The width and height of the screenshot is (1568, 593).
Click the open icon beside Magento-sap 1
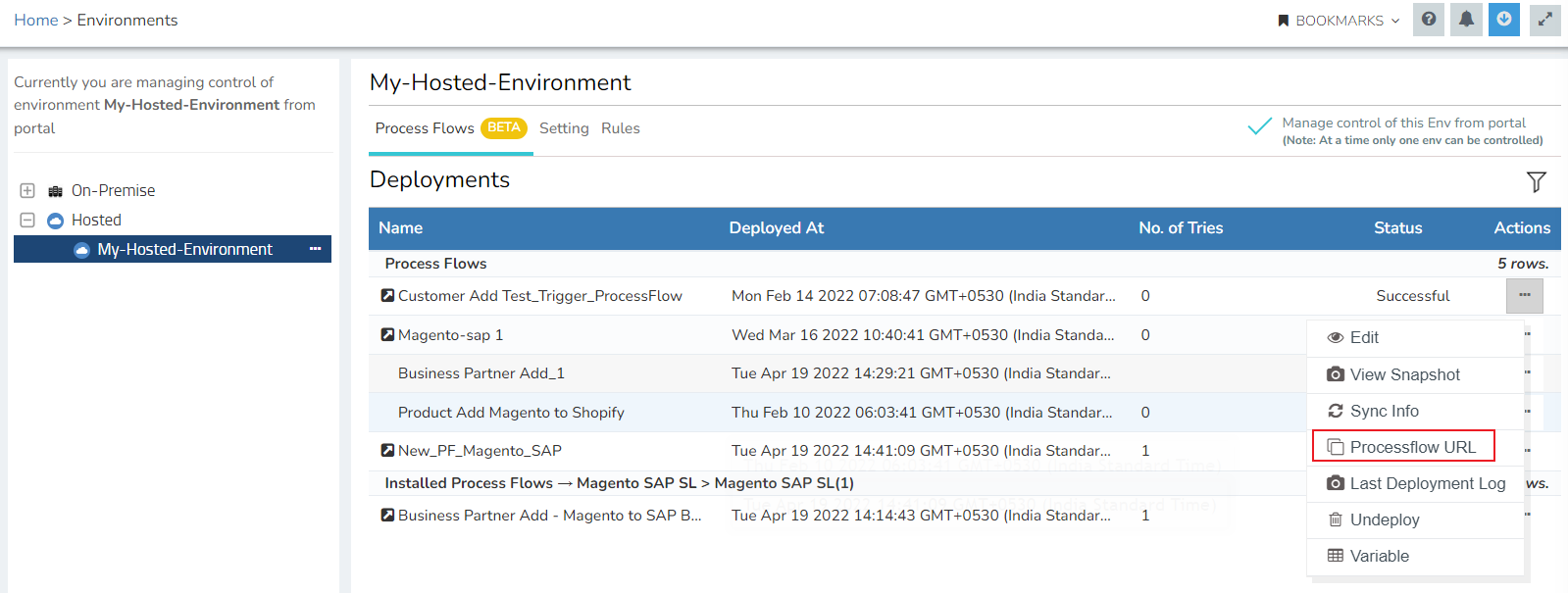pyautogui.click(x=387, y=335)
